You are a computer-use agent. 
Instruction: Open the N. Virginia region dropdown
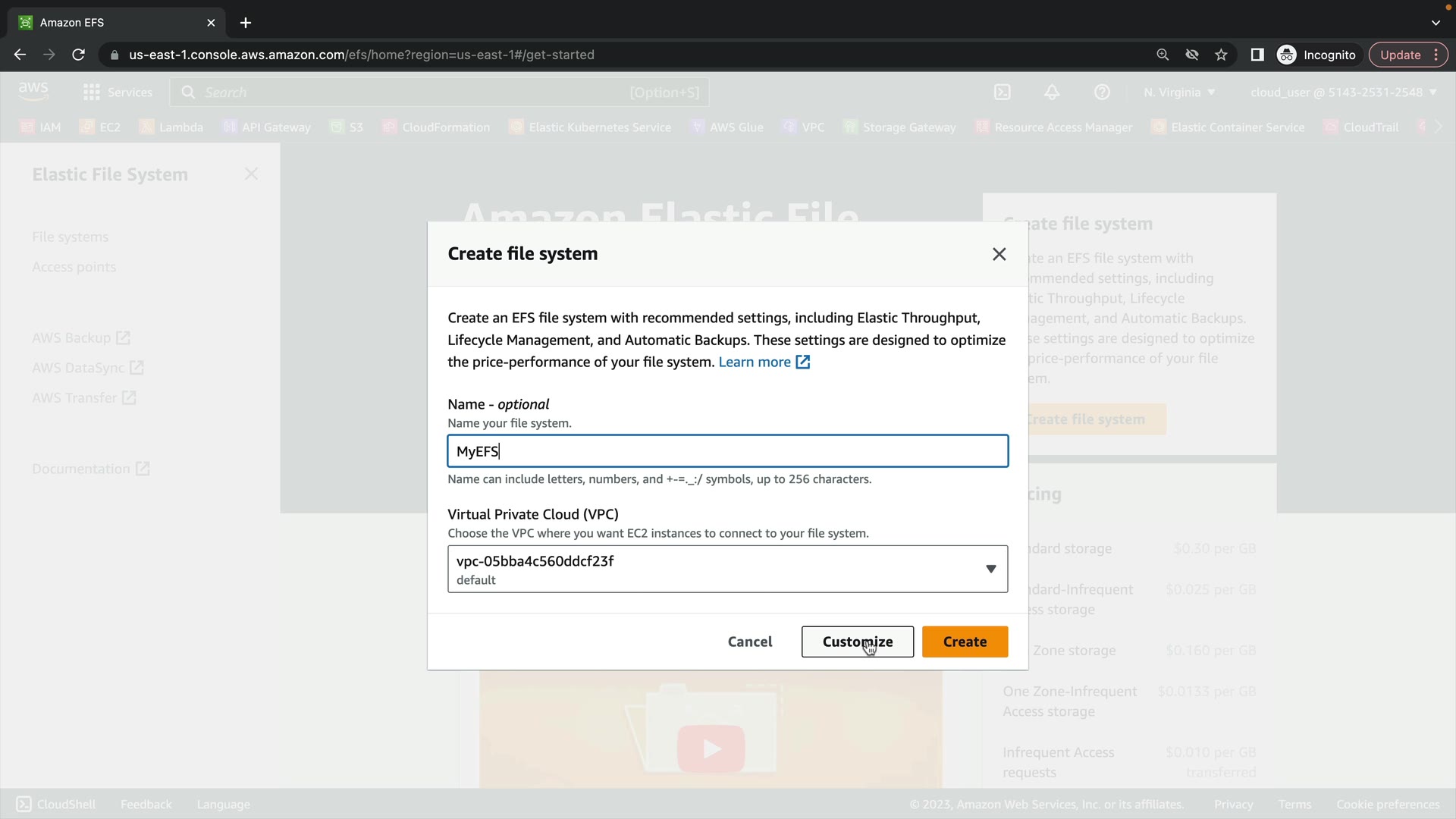(1179, 93)
